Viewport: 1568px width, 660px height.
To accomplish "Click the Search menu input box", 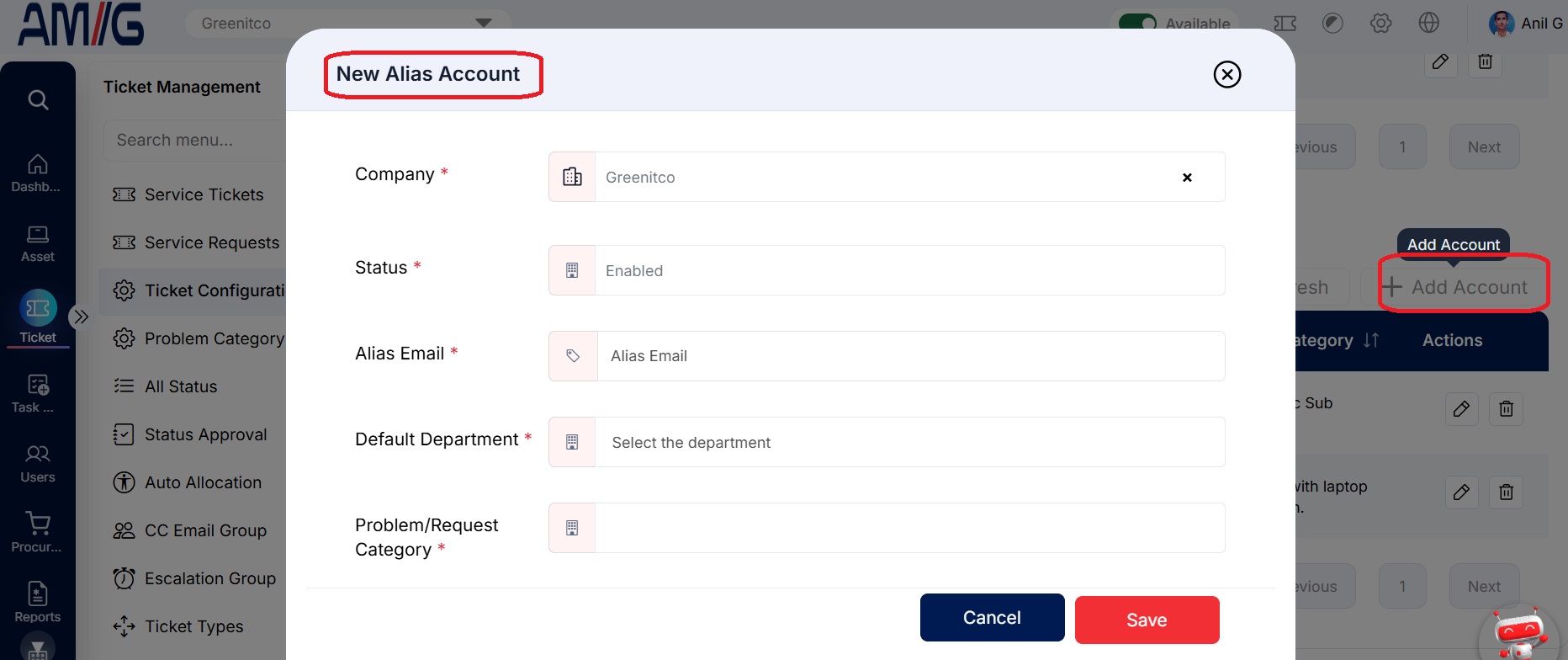I will coord(195,140).
